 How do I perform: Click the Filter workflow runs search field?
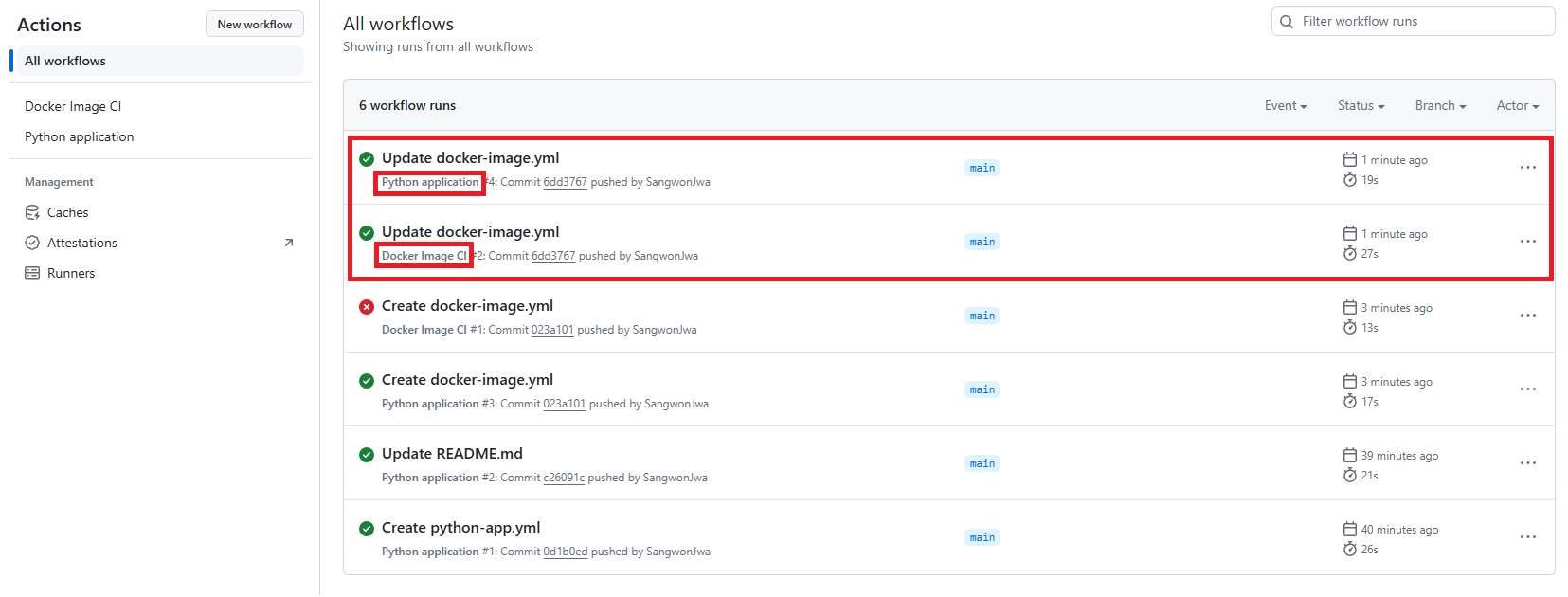point(1421,22)
